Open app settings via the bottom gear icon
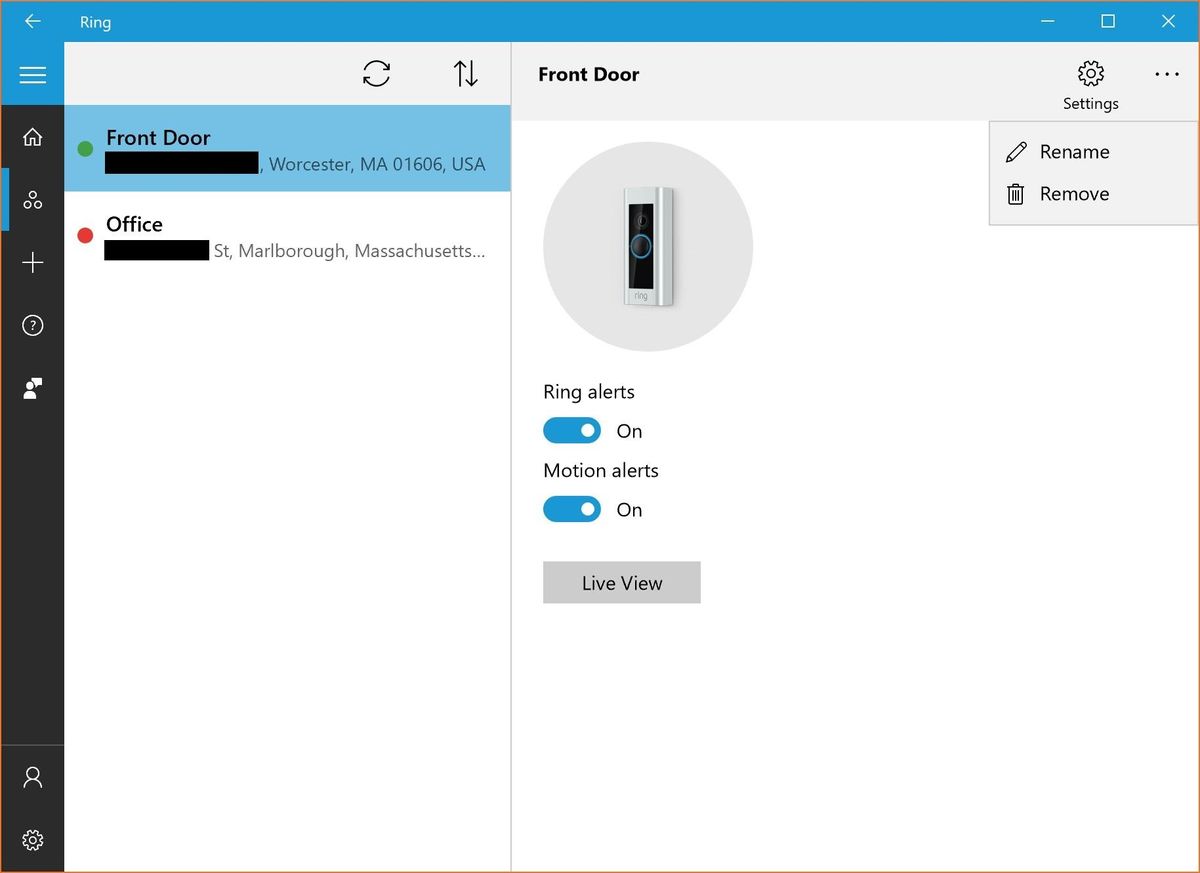The width and height of the screenshot is (1200, 873). point(33,840)
